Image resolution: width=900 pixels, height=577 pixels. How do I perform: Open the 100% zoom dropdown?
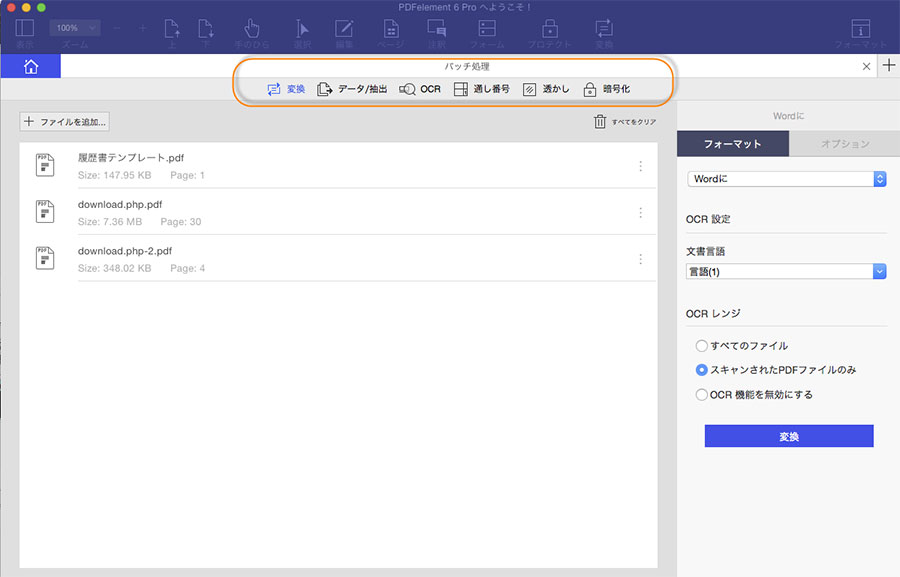click(x=75, y=28)
